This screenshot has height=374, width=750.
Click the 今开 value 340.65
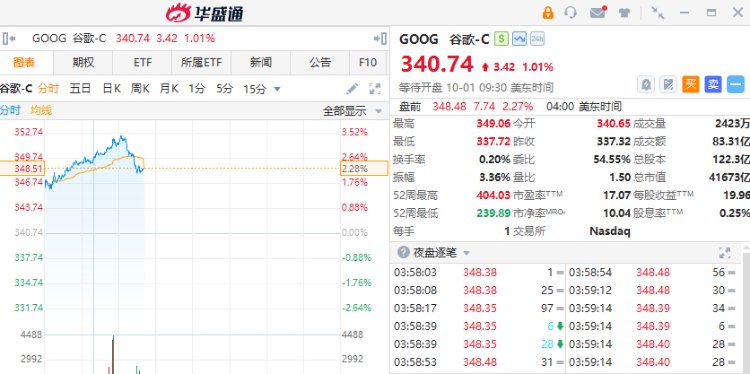point(613,124)
